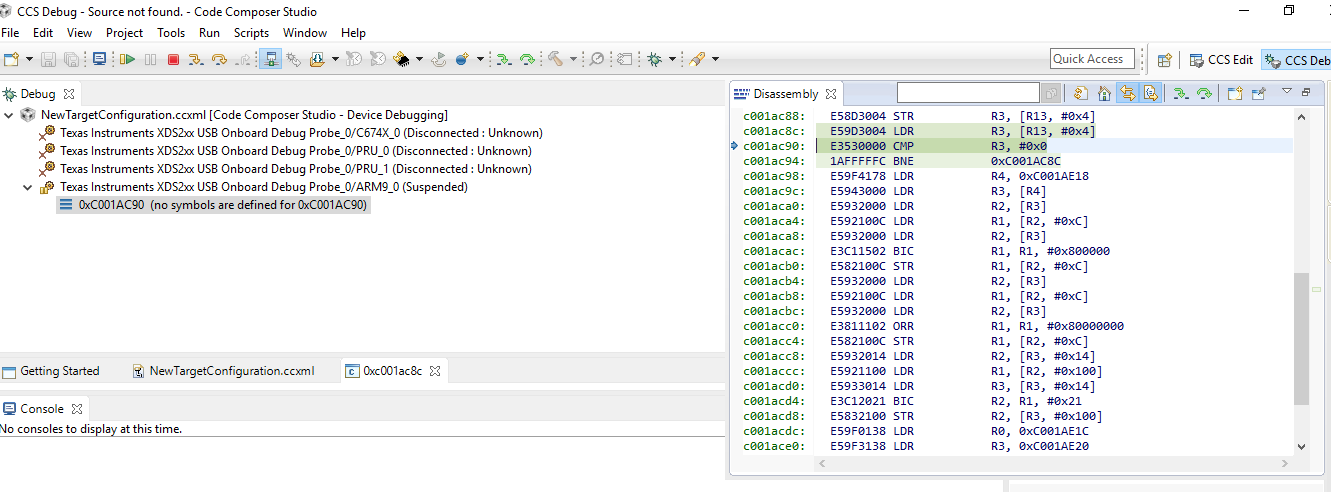The width and height of the screenshot is (1331, 492).
Task: Click the Assembly Step Over icon in main toolbar
Action: coord(527,59)
